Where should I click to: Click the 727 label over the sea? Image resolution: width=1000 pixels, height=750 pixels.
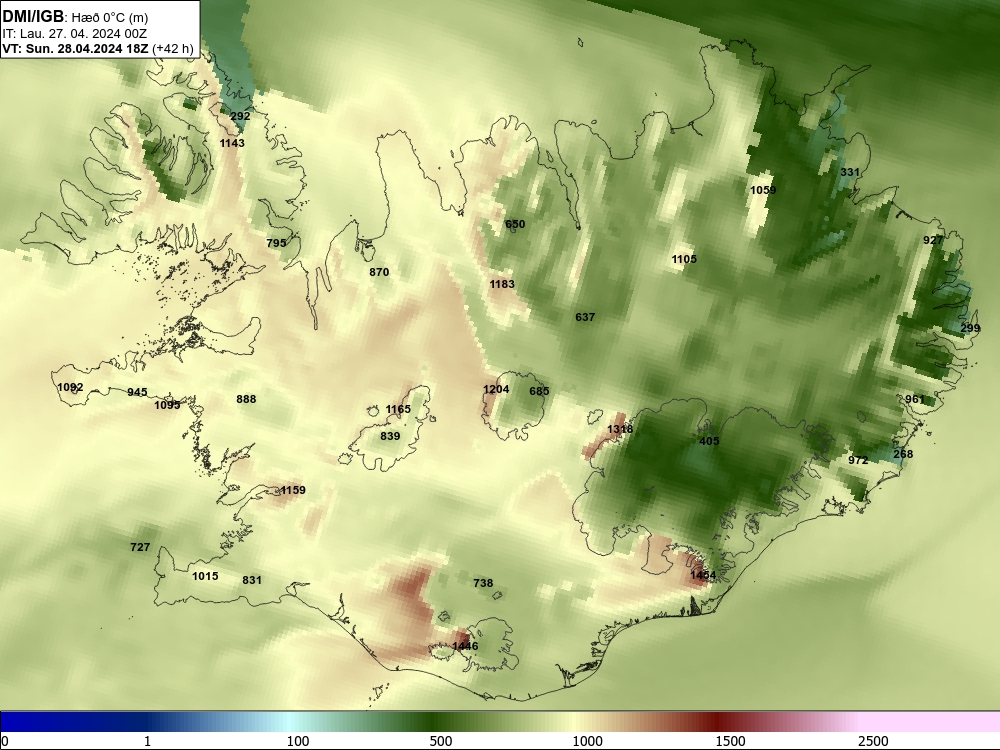140,547
